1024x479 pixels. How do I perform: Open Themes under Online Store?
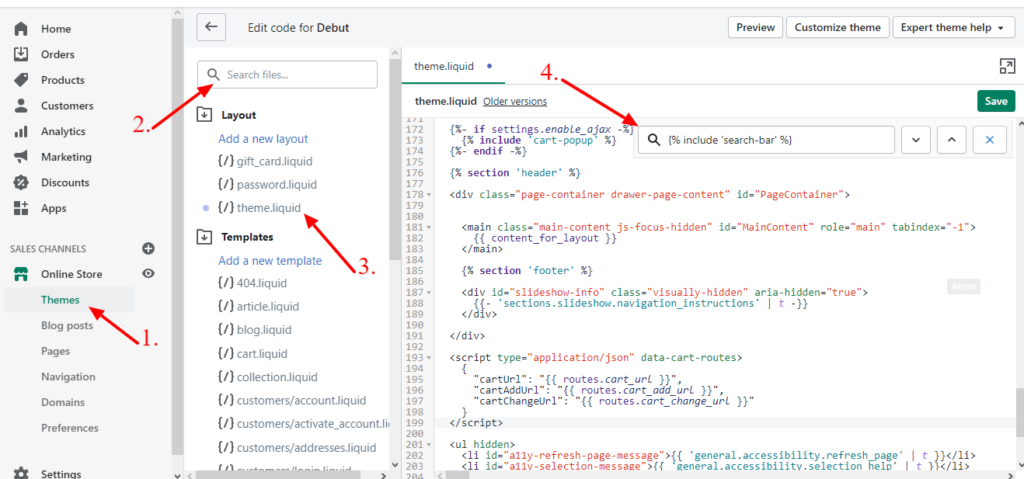[60, 300]
